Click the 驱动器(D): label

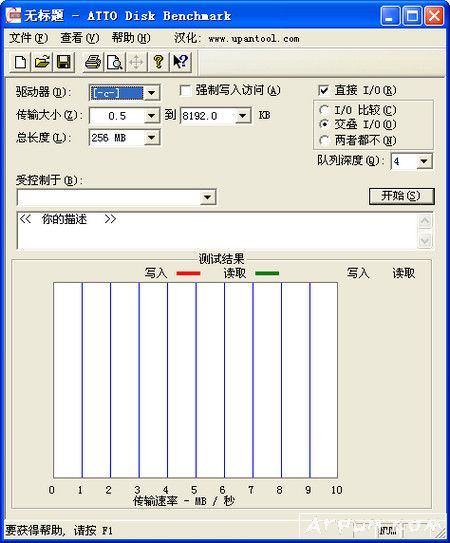[43, 92]
